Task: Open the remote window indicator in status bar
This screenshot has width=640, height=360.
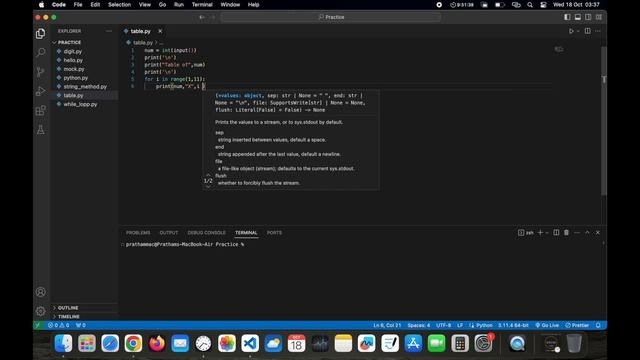Action: pos(38,325)
